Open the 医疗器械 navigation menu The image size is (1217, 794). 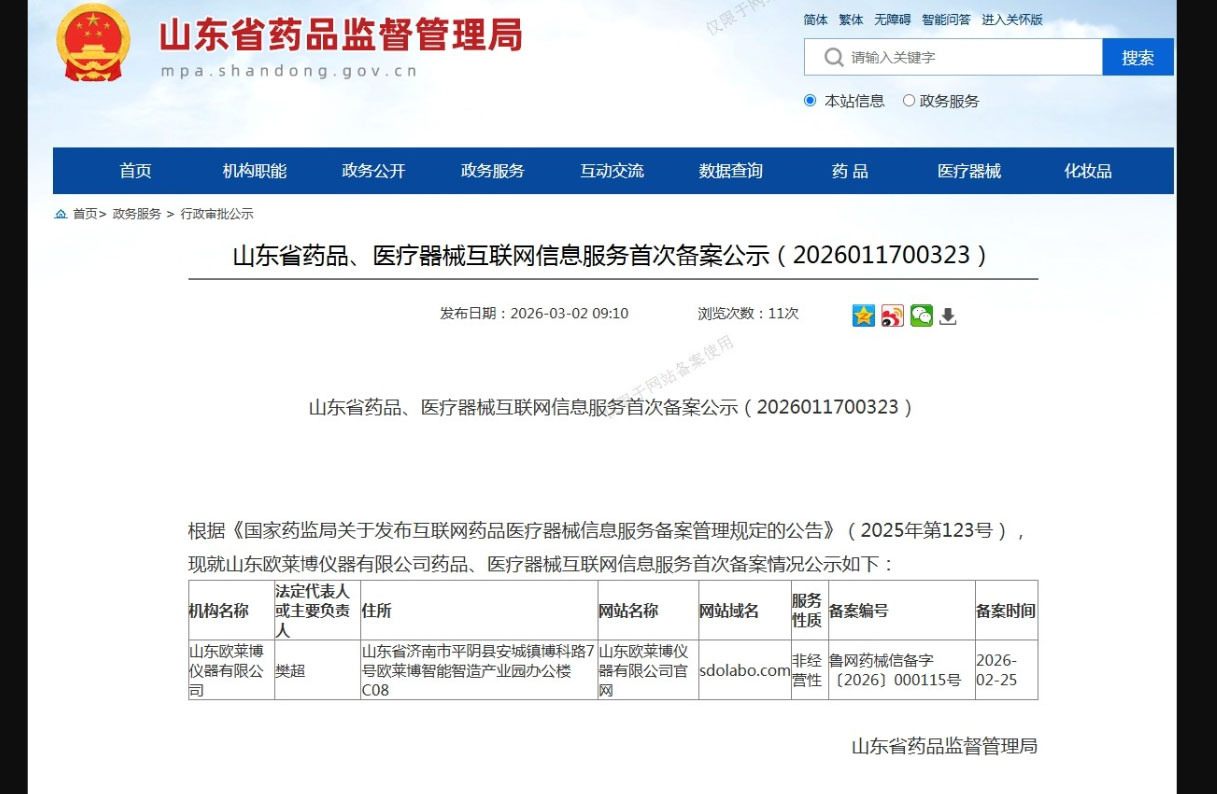[x=968, y=171]
